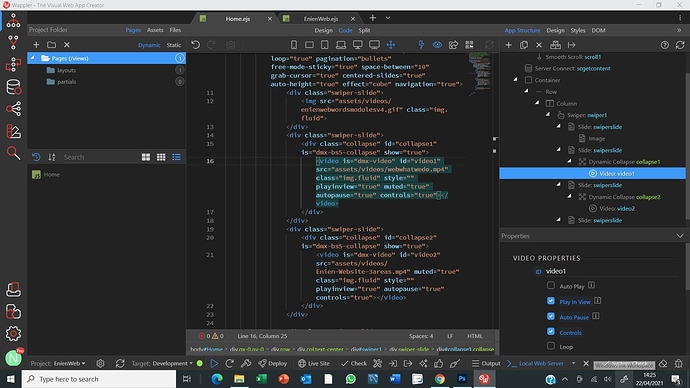Viewport: 690px width, 388px height.
Task: Click the move arrows icon in toolbar
Action: click(391, 45)
